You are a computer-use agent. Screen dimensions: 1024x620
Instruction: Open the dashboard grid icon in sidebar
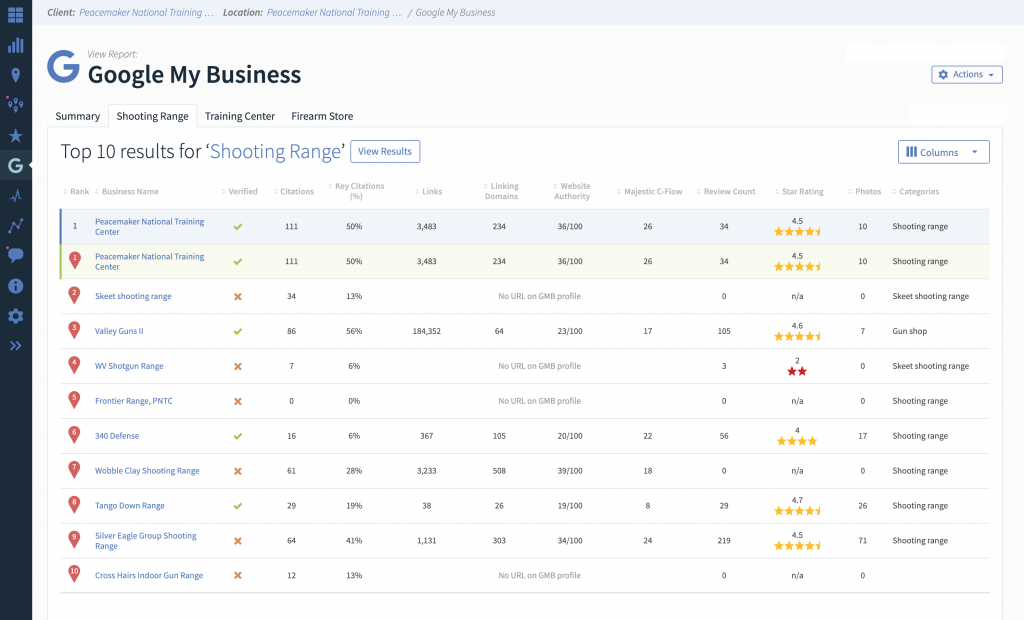pyautogui.click(x=16, y=15)
